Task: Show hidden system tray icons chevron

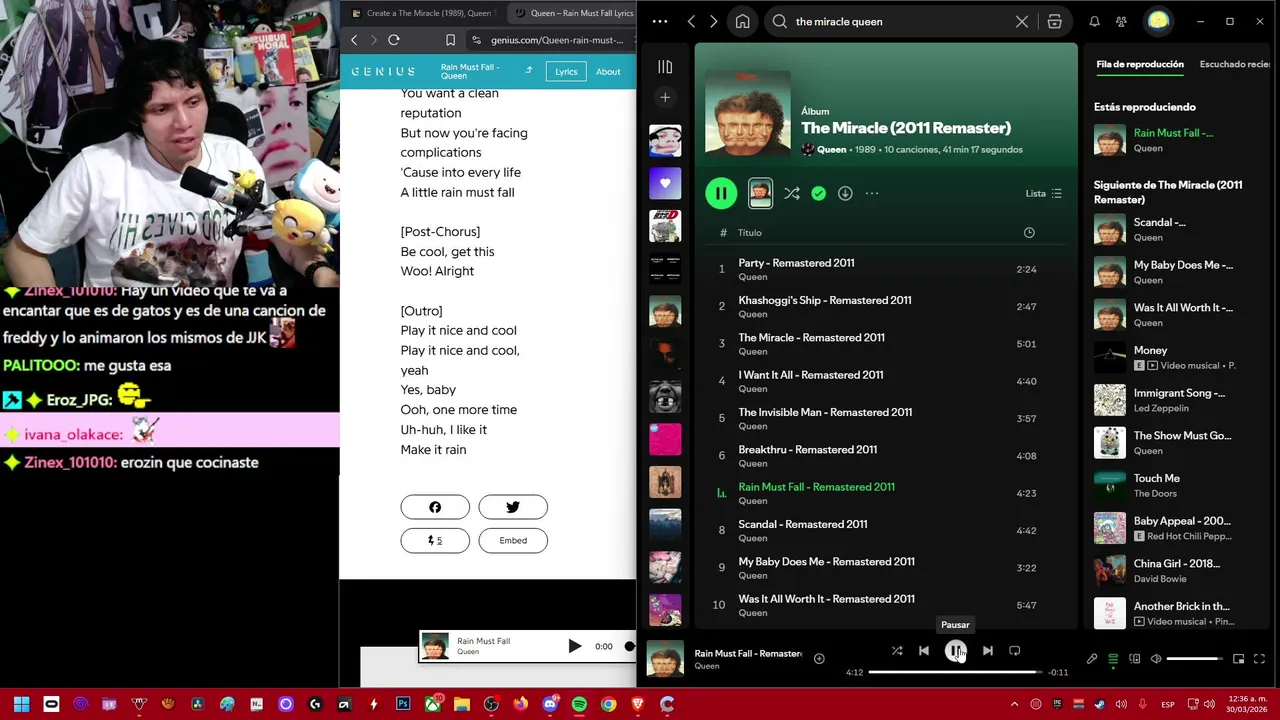Action: coord(1014,704)
